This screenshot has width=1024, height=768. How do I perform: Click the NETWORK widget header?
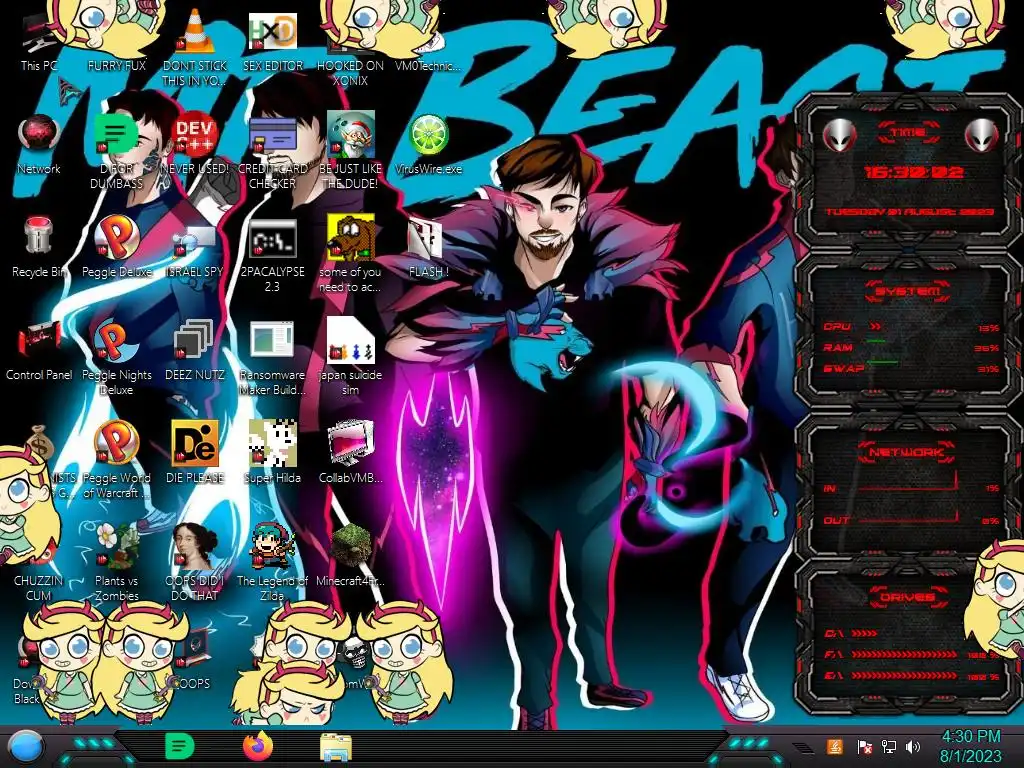(x=906, y=452)
